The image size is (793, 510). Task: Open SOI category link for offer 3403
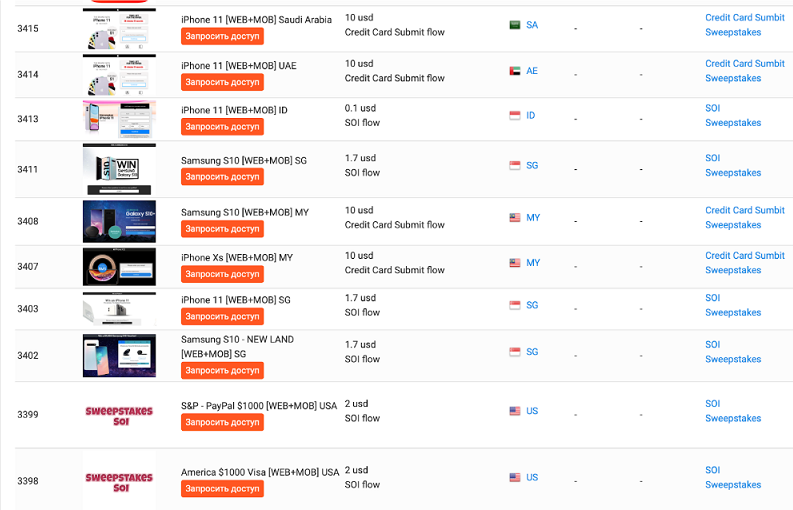pyautogui.click(x=713, y=298)
